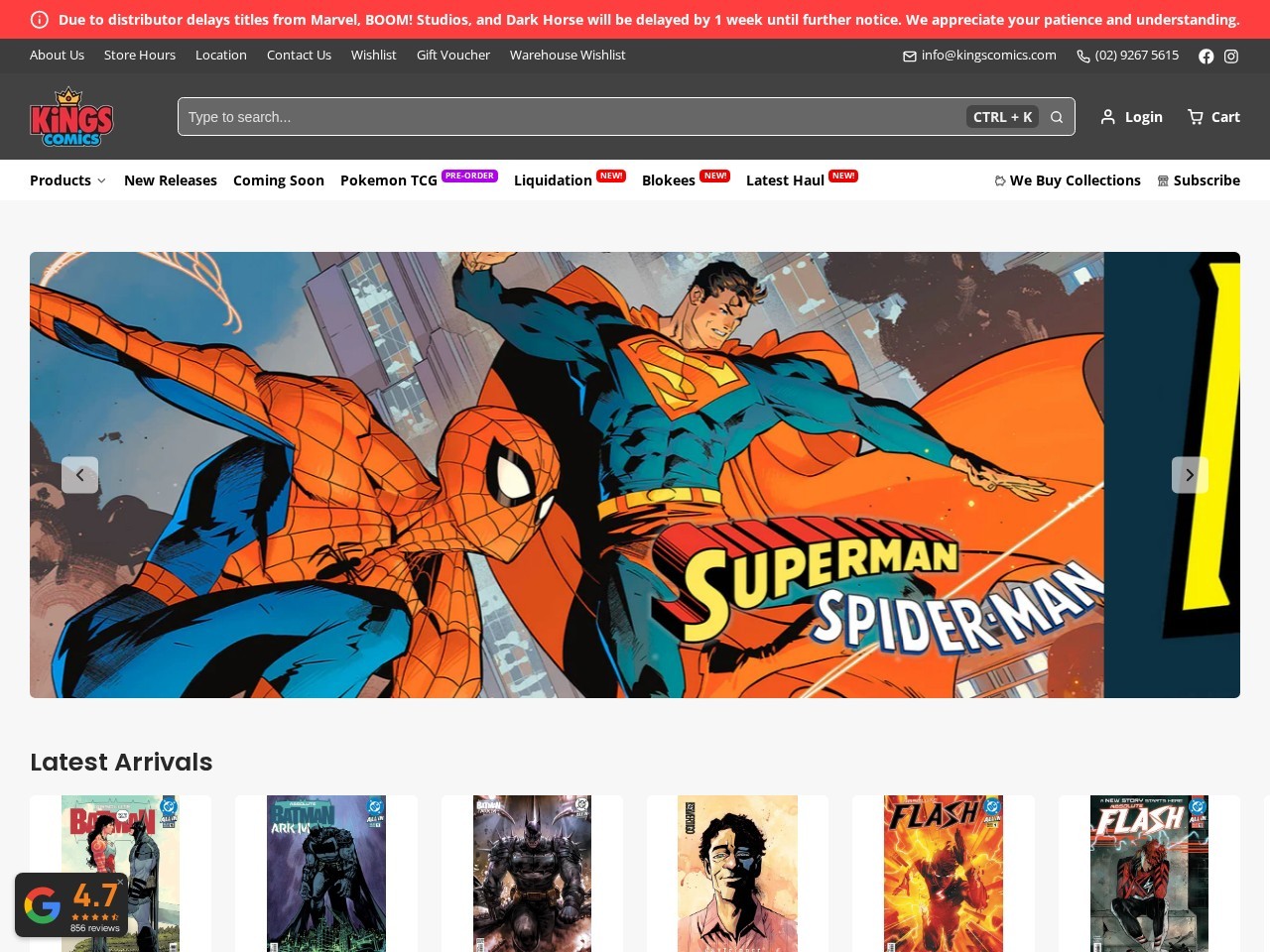Image resolution: width=1270 pixels, height=952 pixels.
Task: Click the Subscribe bell icon
Action: tap(1163, 180)
